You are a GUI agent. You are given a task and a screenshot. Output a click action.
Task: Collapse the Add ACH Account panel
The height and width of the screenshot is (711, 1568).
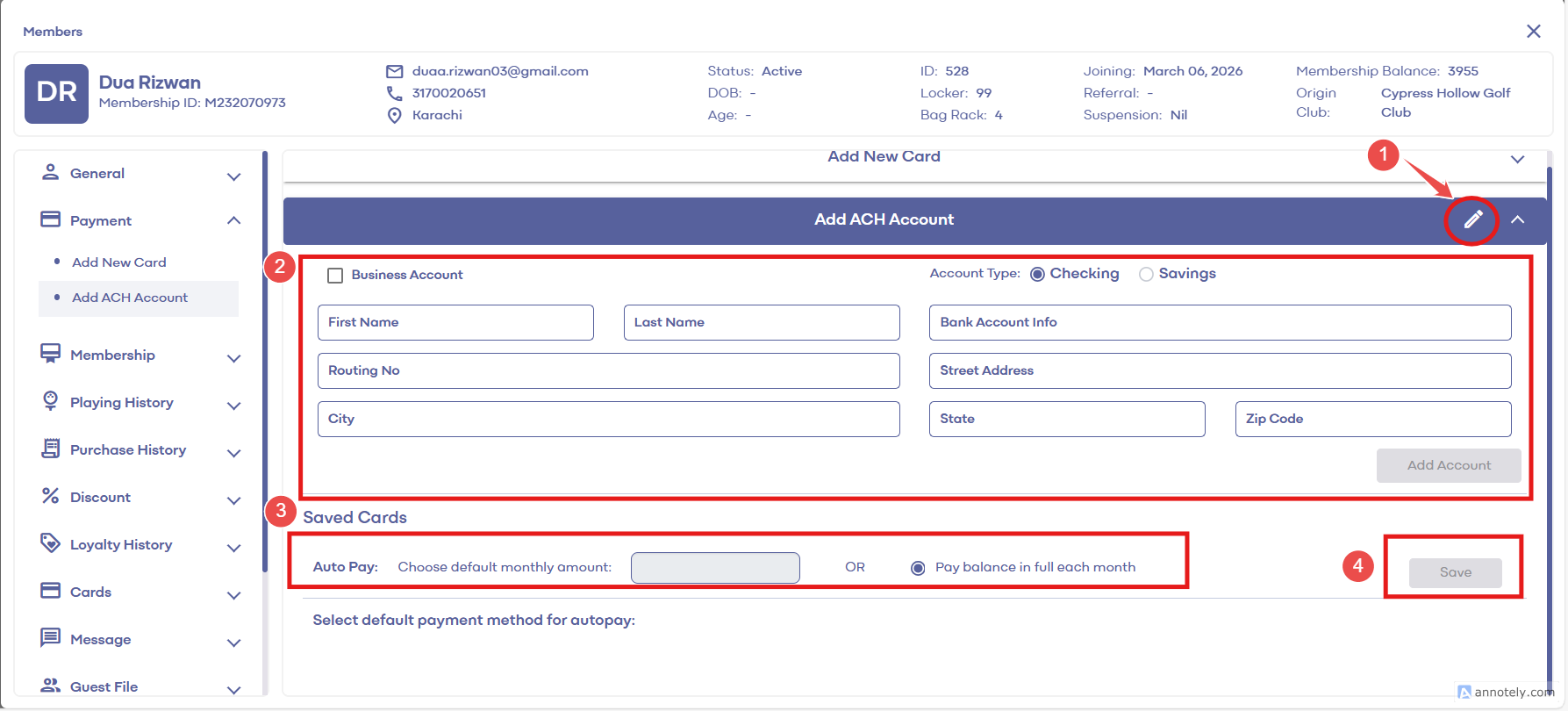point(1517,219)
